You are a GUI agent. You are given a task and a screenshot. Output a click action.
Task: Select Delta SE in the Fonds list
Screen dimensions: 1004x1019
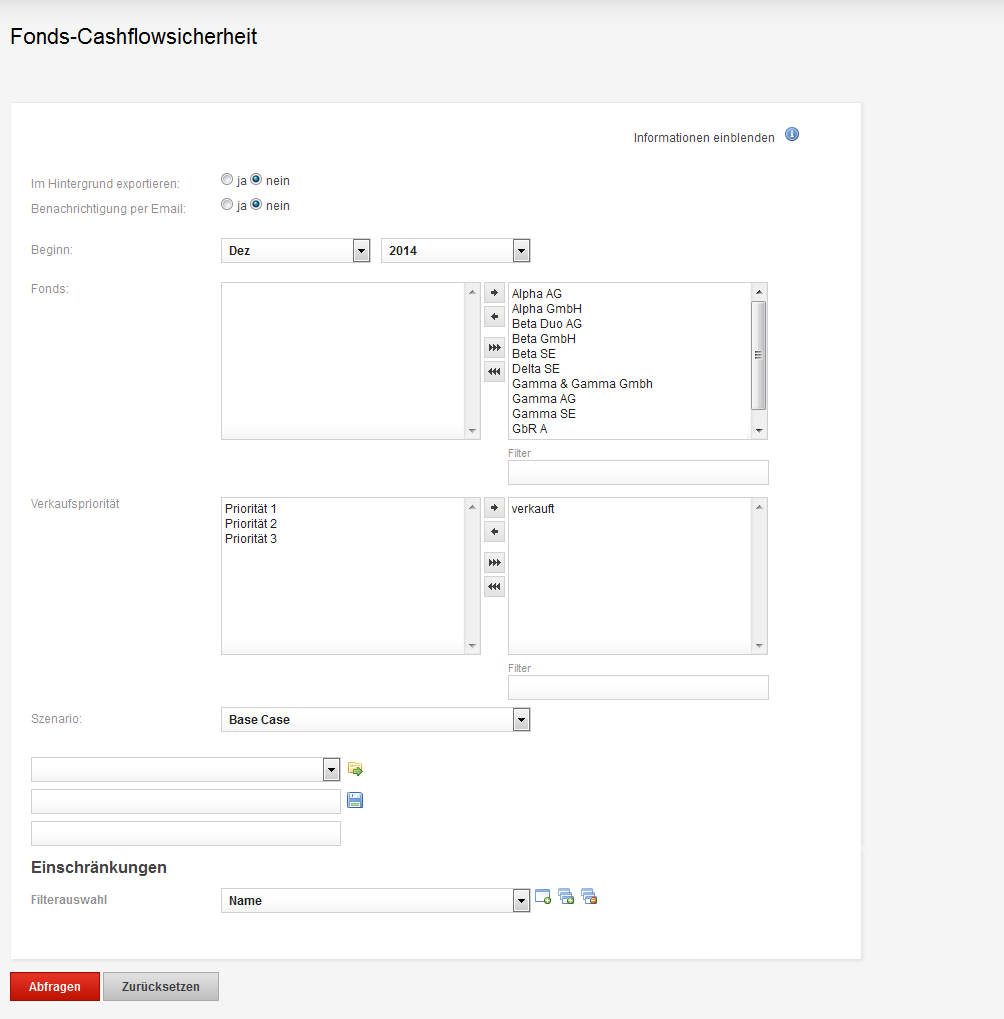click(x=535, y=368)
